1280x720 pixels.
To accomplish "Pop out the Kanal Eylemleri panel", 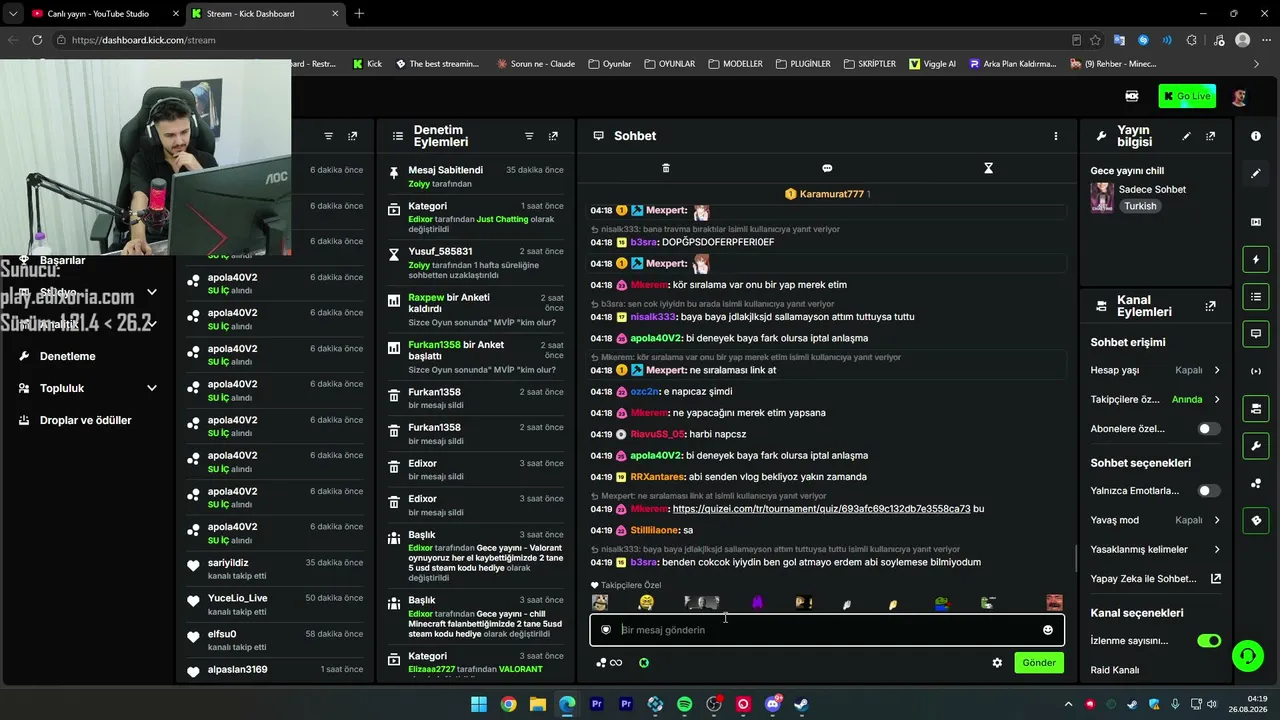I will [x=1211, y=306].
